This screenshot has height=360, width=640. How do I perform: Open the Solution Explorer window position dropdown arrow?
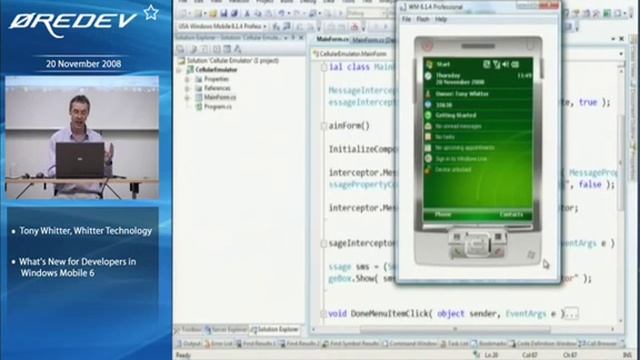pyautogui.click(x=286, y=38)
